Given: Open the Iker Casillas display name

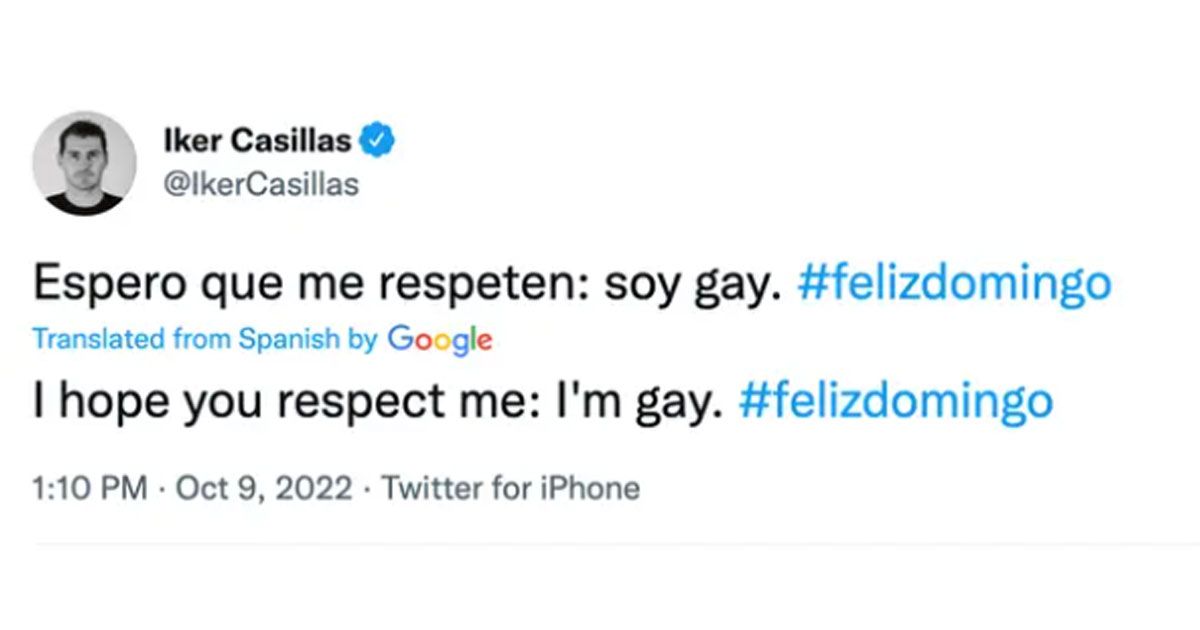Looking at the screenshot, I should [257, 142].
